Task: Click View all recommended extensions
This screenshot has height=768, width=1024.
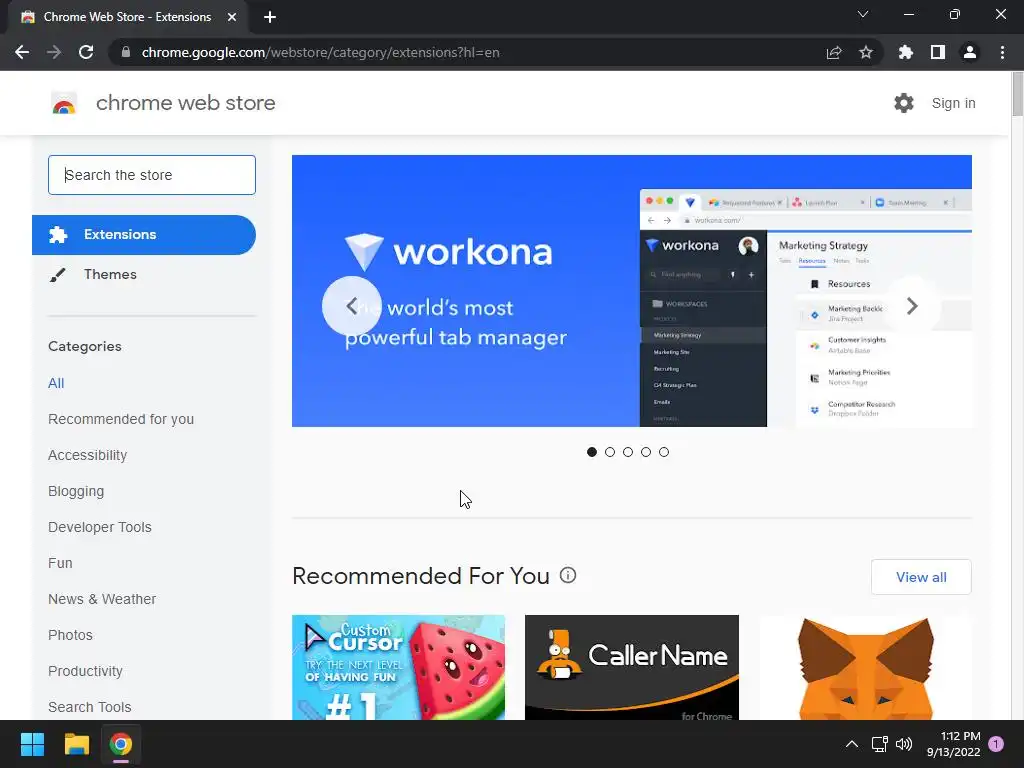Action: [x=921, y=577]
